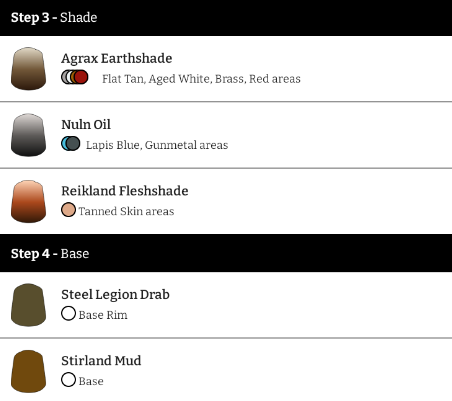Click the Lapis Blue swatch under Nuln Oil
This screenshot has width=452, height=401.
click(64, 144)
